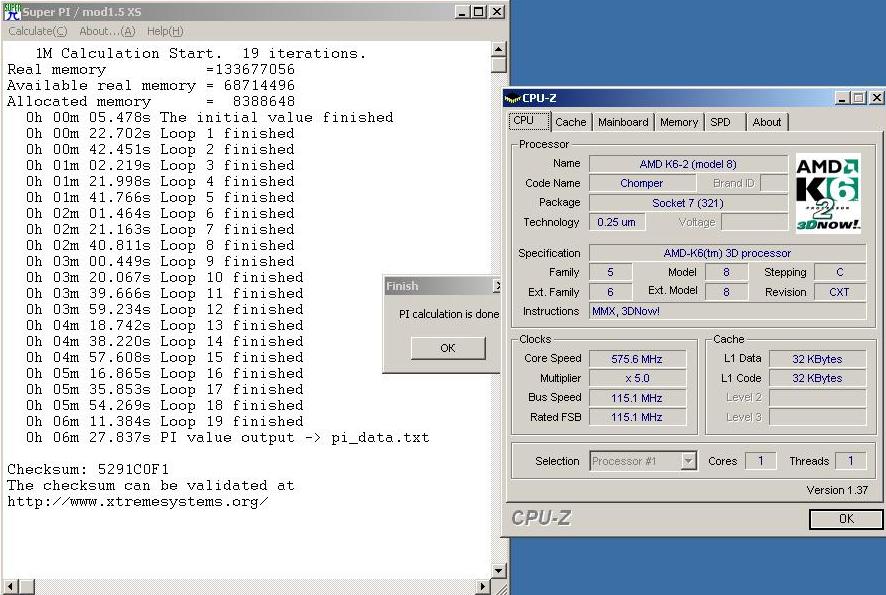The image size is (886, 595).
Task: Click the Loop 19 finished line
Action: (165, 422)
